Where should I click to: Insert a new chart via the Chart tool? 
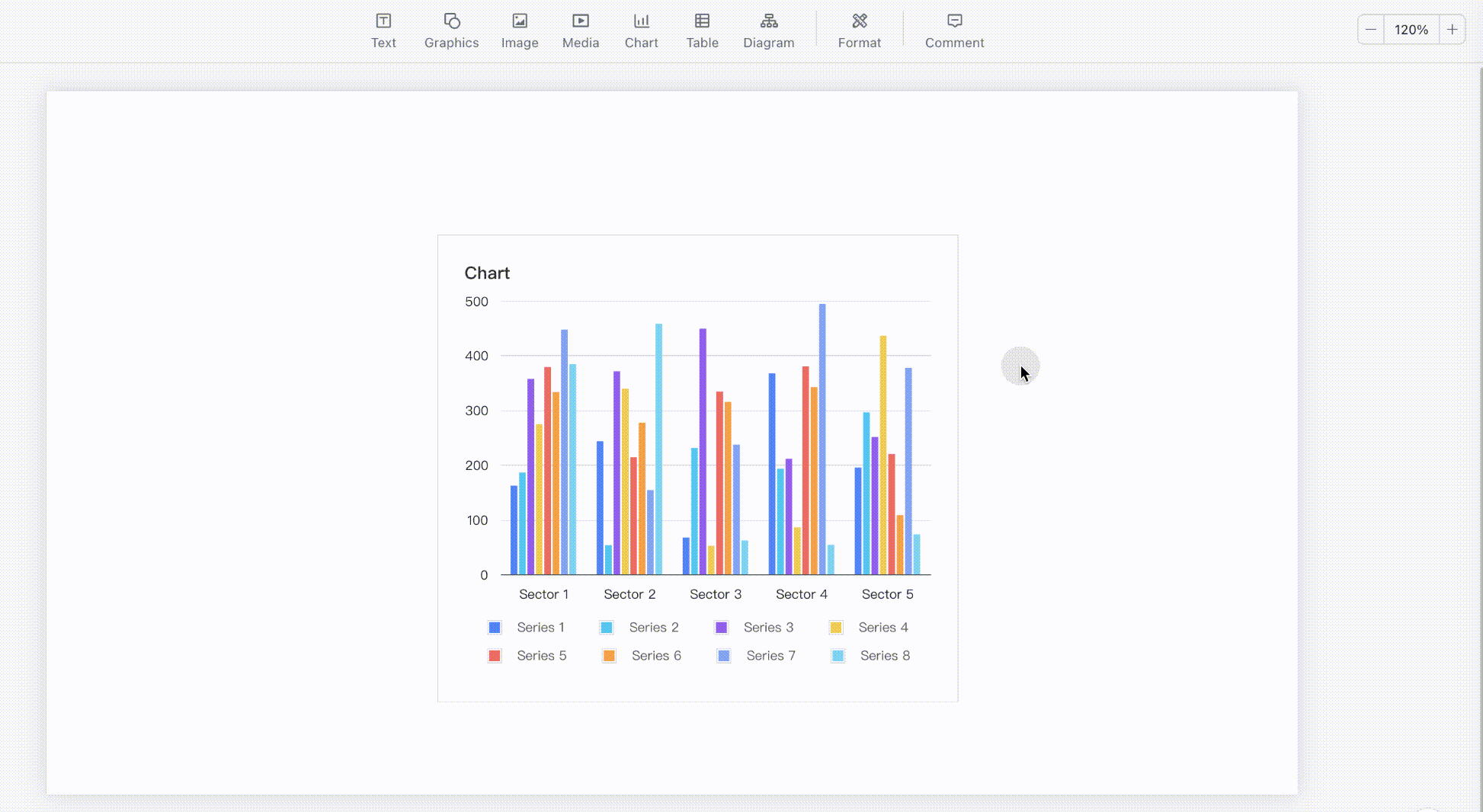[x=641, y=30]
